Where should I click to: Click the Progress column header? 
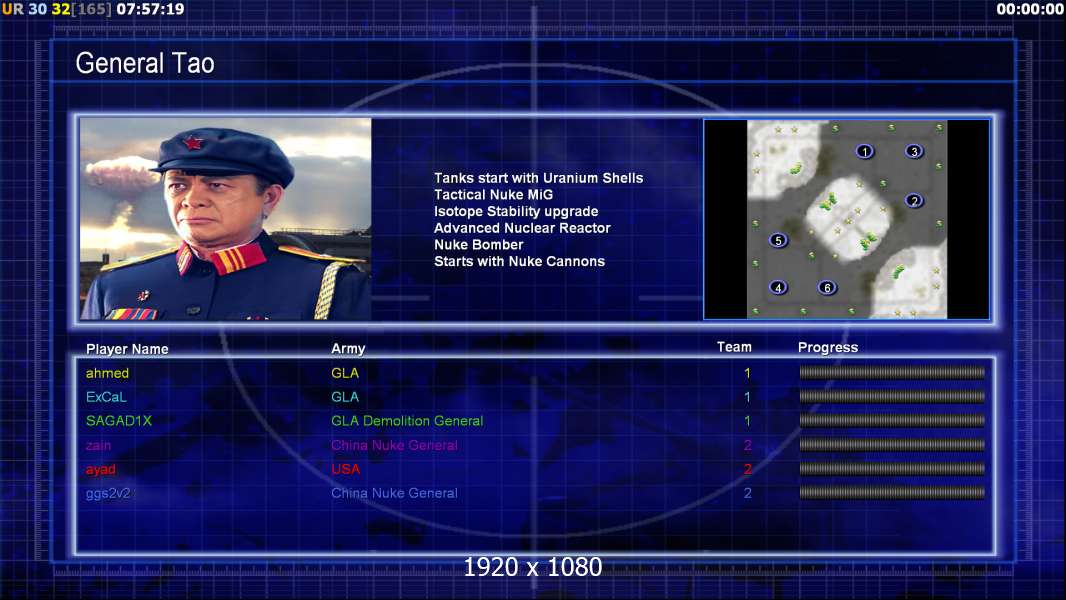click(x=827, y=348)
